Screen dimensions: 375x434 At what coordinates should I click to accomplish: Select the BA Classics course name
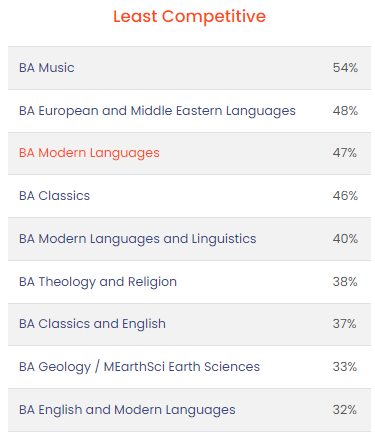pyautogui.click(x=54, y=196)
